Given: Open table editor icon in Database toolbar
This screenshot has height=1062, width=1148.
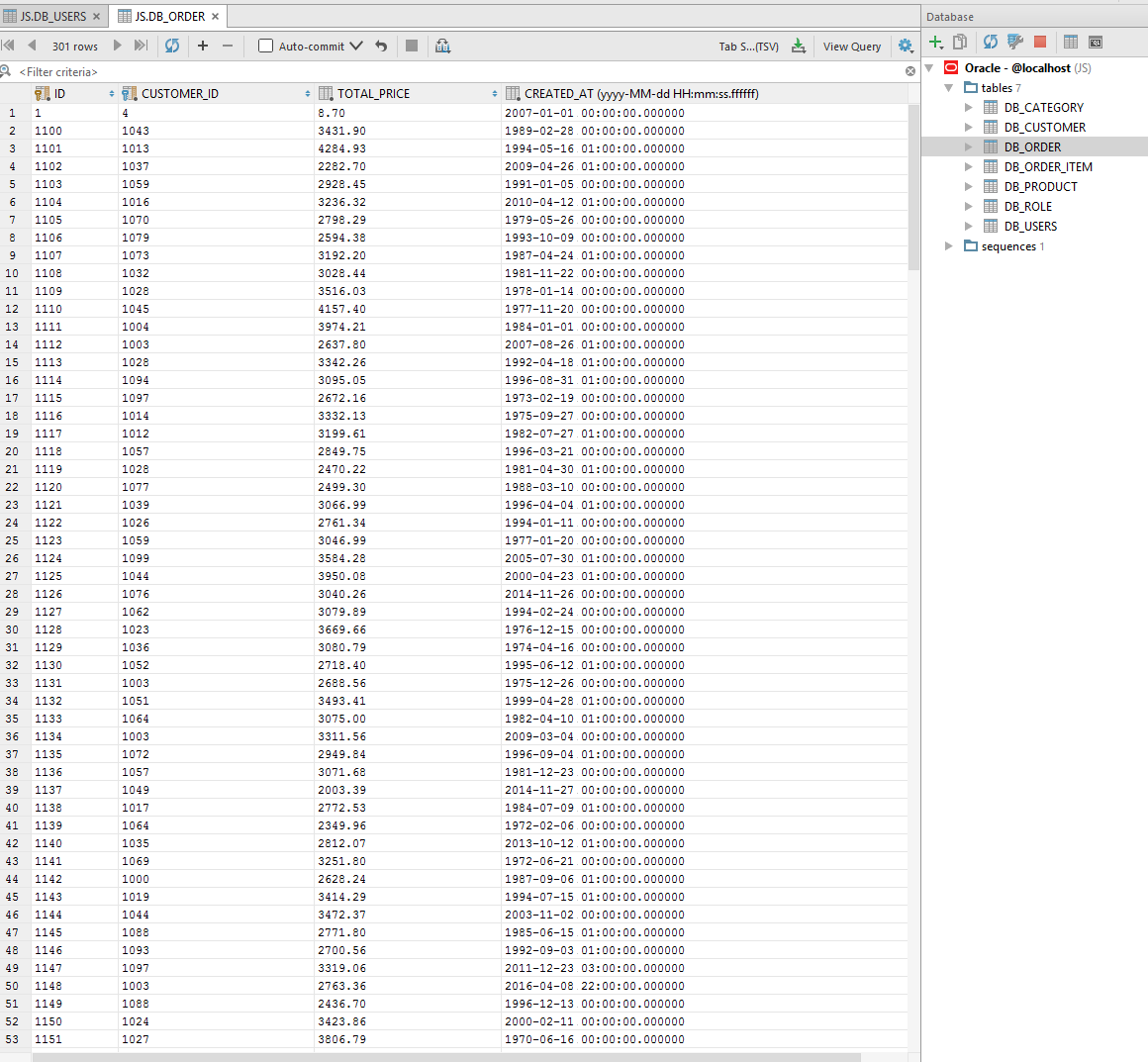Looking at the screenshot, I should (x=1071, y=42).
